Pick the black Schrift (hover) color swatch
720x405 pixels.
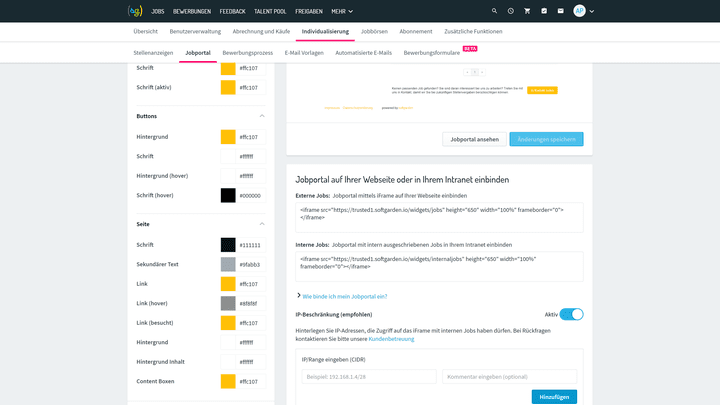pos(228,195)
